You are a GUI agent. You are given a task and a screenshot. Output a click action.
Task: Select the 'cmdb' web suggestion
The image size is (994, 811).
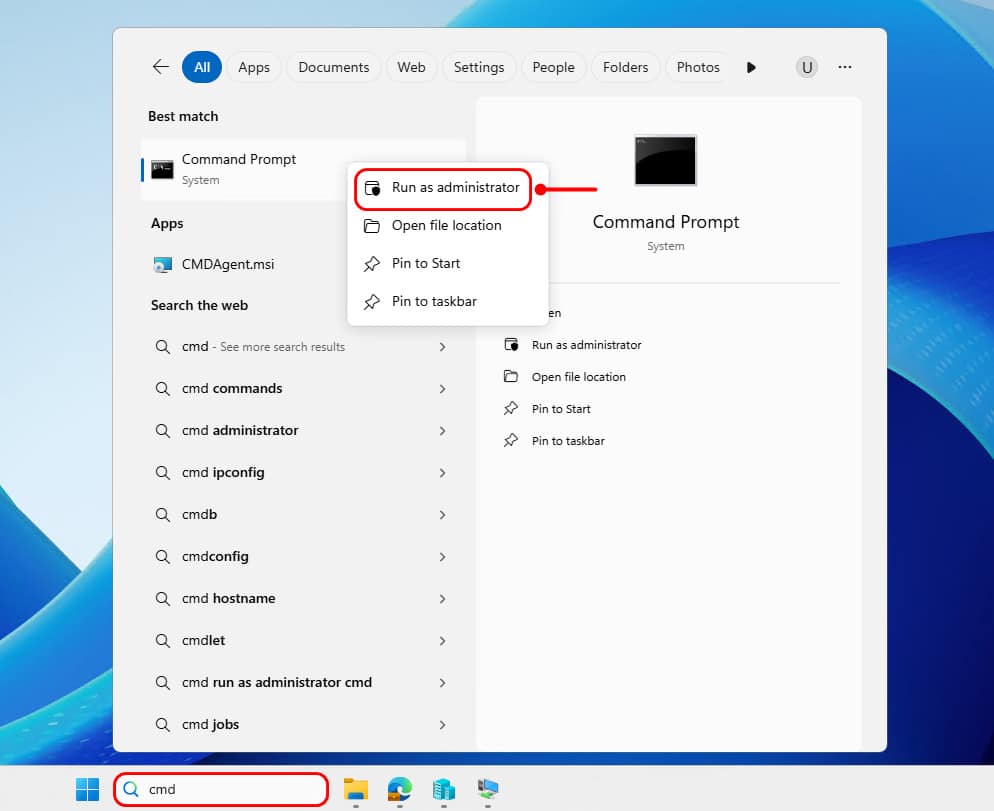303,515
